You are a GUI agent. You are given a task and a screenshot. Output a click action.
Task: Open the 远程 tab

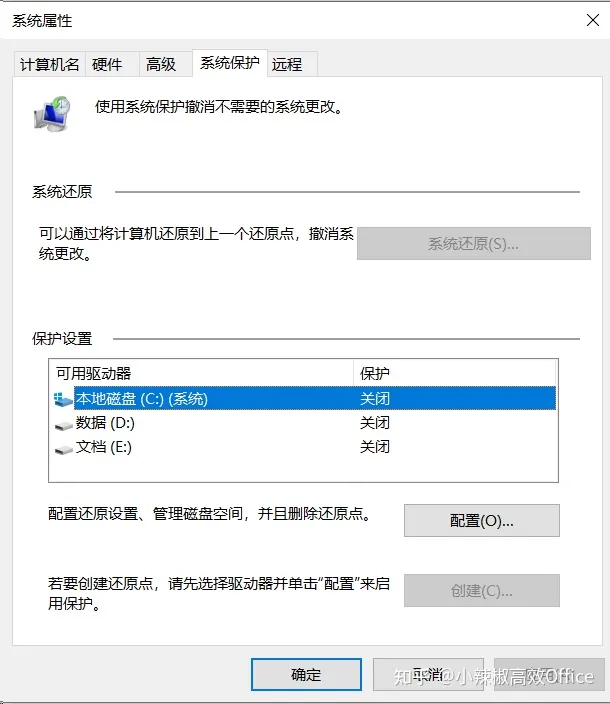click(x=292, y=64)
